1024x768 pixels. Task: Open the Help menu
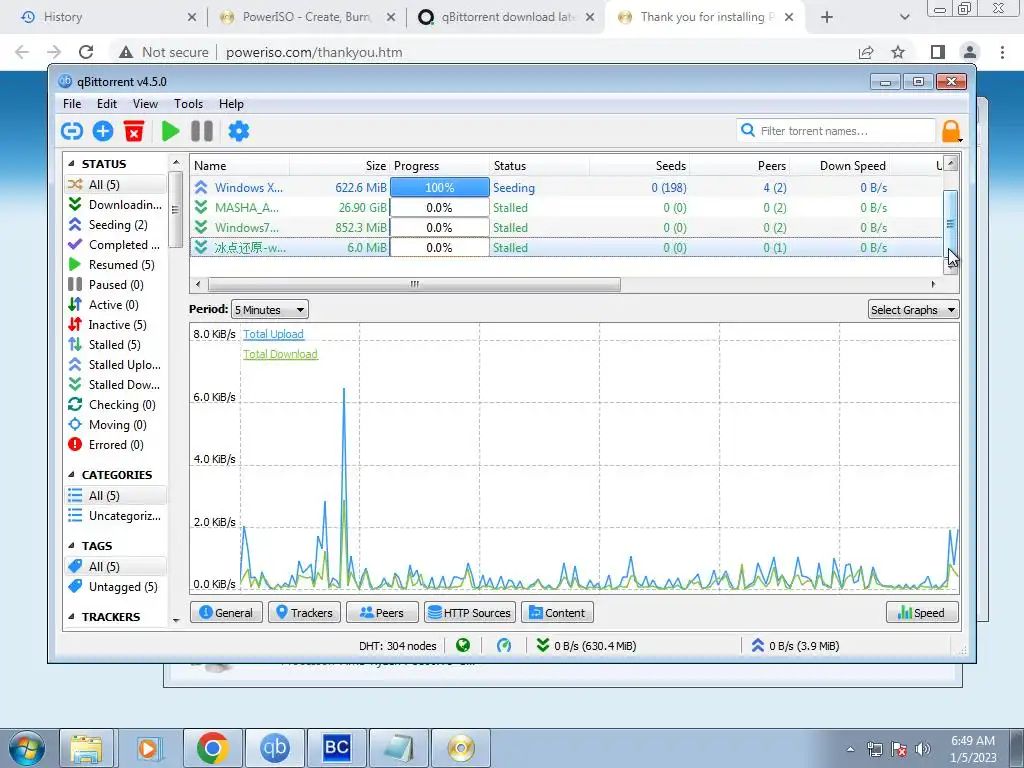coord(231,104)
